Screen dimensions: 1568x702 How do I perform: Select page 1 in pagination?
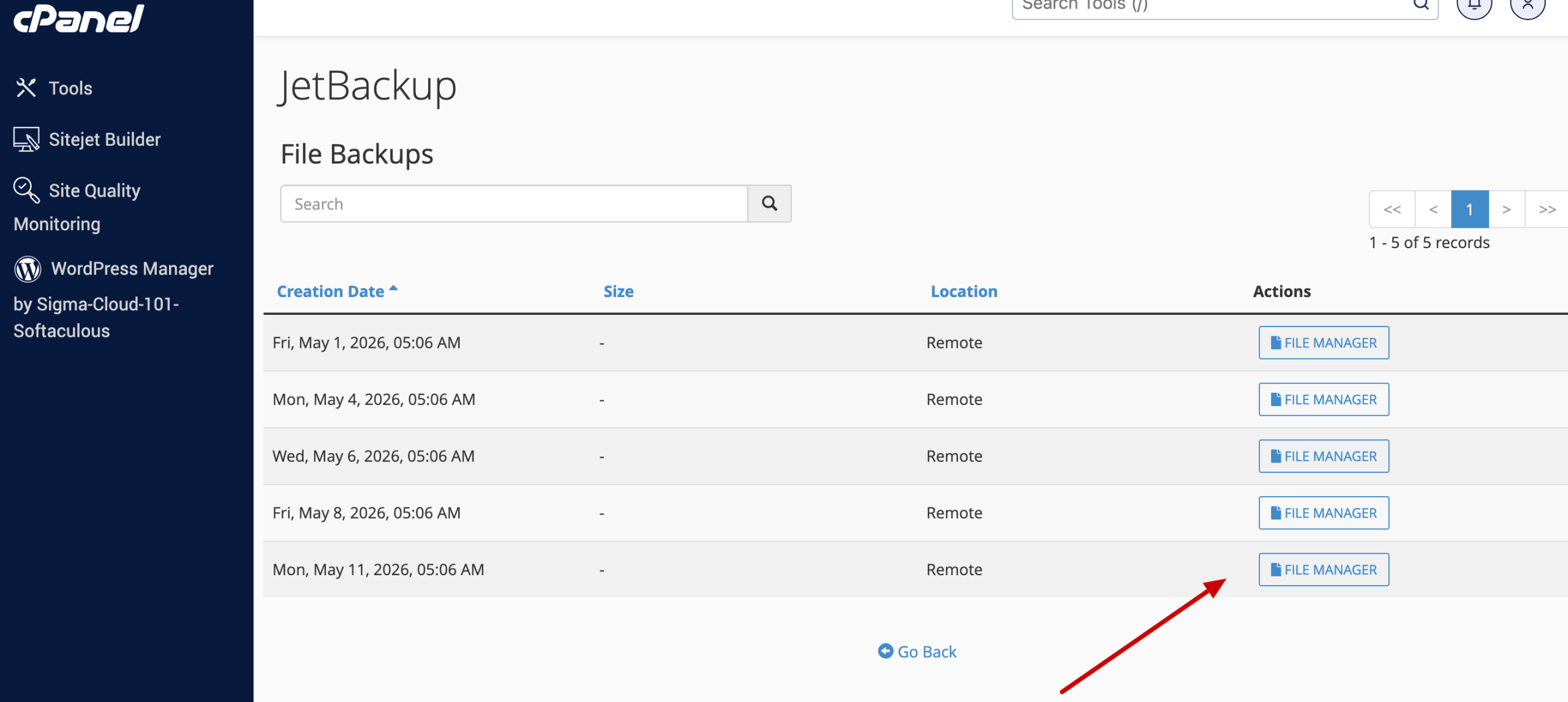1470,209
